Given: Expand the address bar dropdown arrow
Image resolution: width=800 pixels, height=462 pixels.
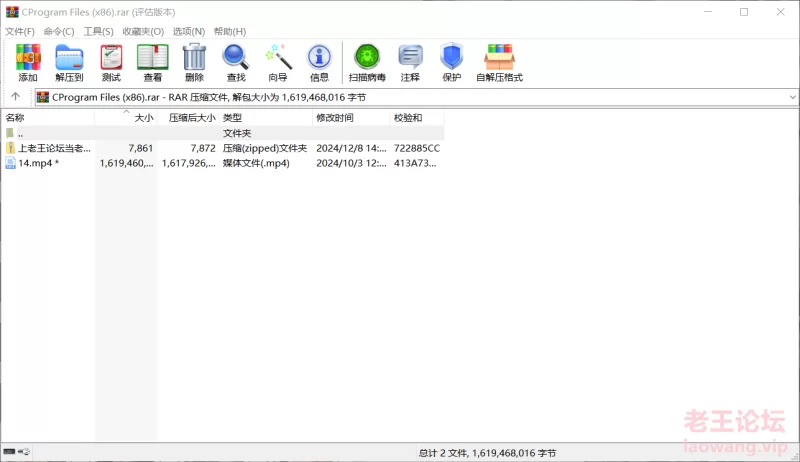Looking at the screenshot, I should point(792,97).
